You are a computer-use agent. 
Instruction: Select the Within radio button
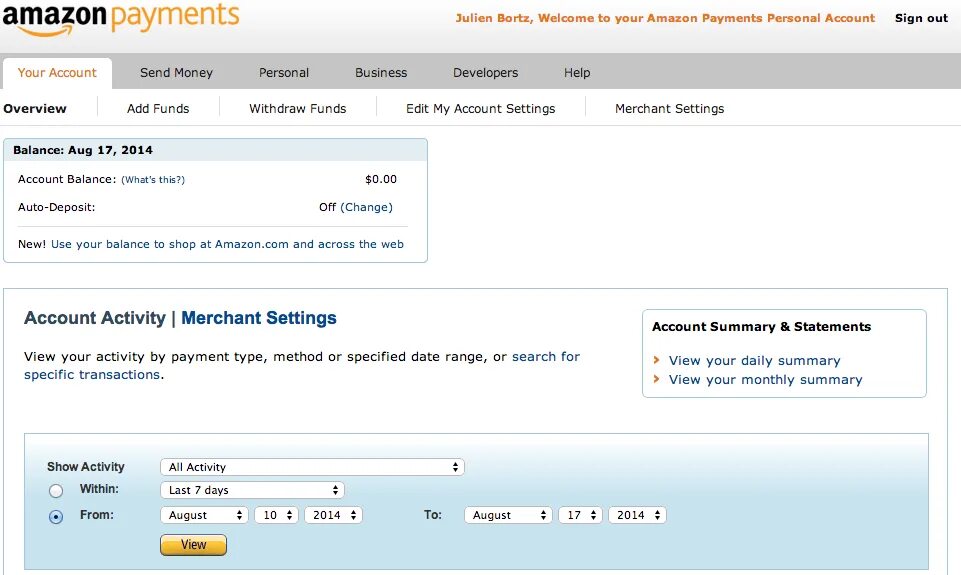(x=56, y=490)
